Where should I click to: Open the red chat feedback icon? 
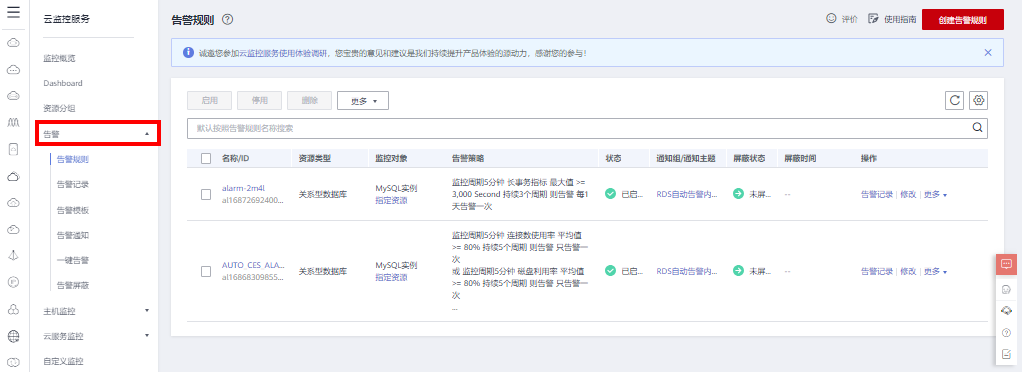point(1006,264)
